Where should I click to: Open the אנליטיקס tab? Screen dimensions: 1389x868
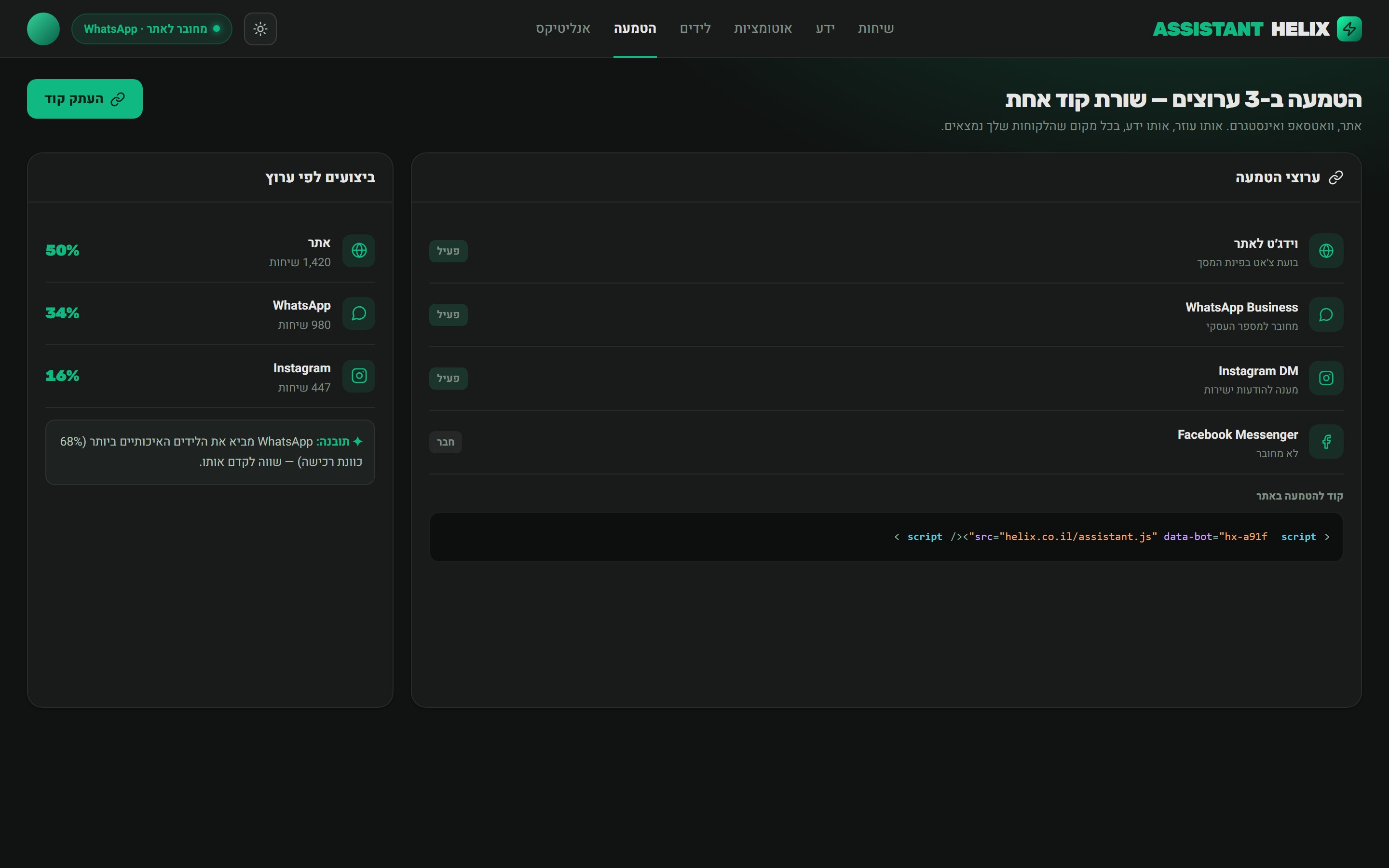click(563, 29)
